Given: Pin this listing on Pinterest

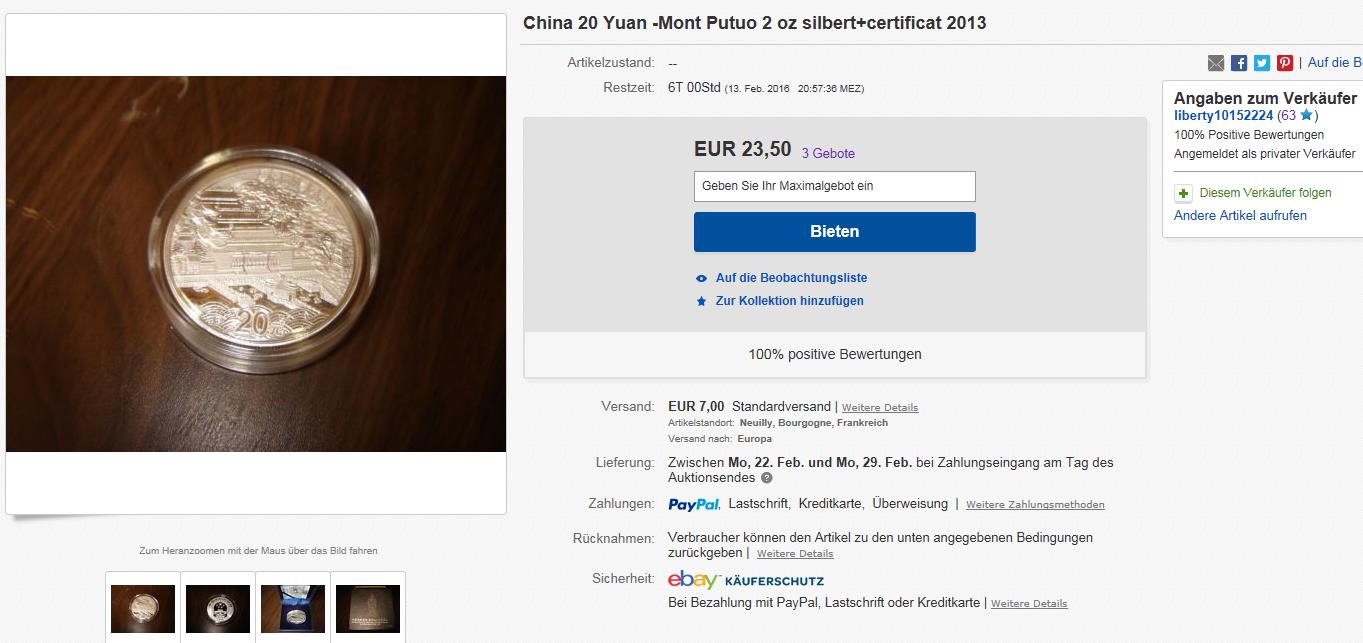Looking at the screenshot, I should click(x=1285, y=63).
